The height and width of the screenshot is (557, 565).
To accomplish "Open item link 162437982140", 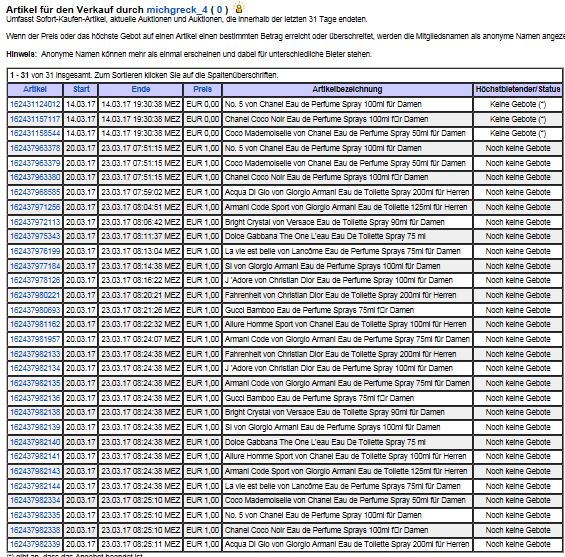I will 35,442.
